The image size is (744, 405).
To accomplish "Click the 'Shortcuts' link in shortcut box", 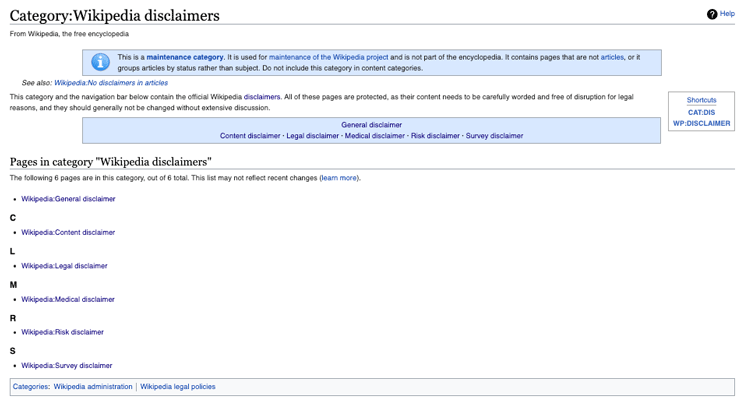I will pyautogui.click(x=701, y=100).
